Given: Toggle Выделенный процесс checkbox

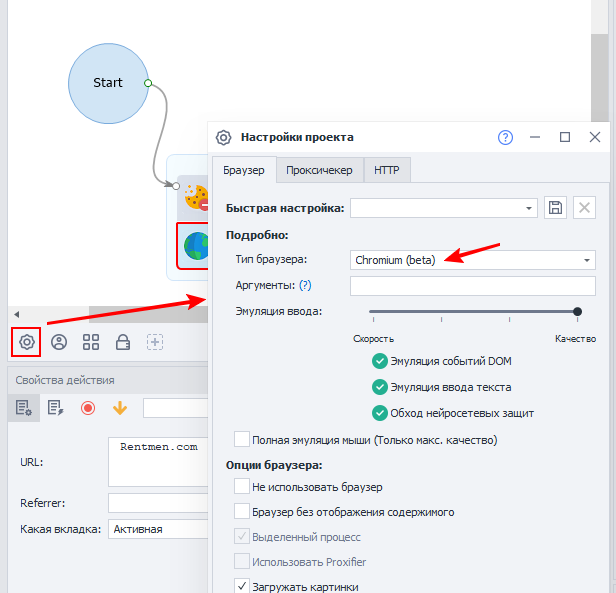Looking at the screenshot, I should tap(242, 536).
